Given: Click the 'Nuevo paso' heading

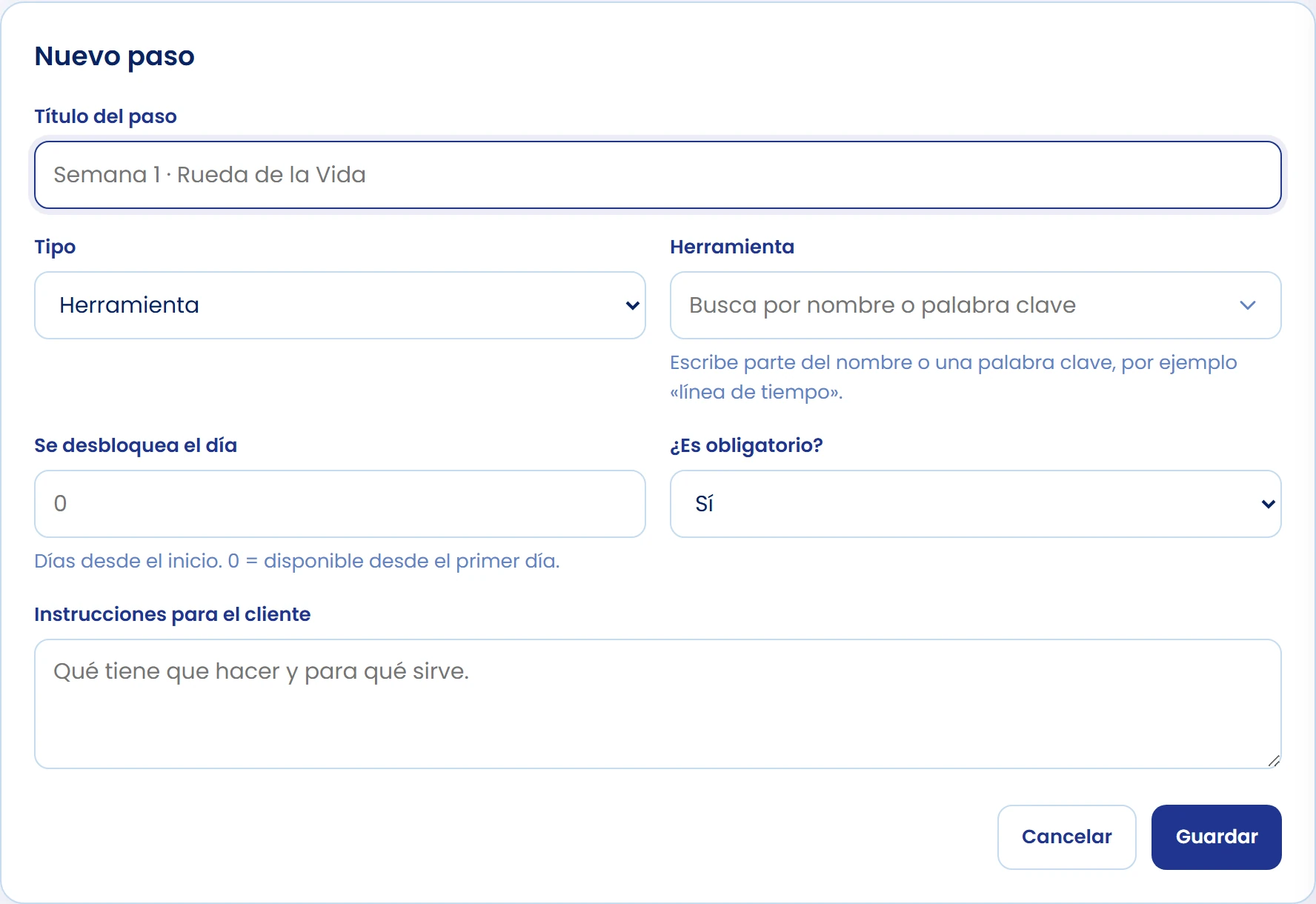Looking at the screenshot, I should click(x=114, y=56).
